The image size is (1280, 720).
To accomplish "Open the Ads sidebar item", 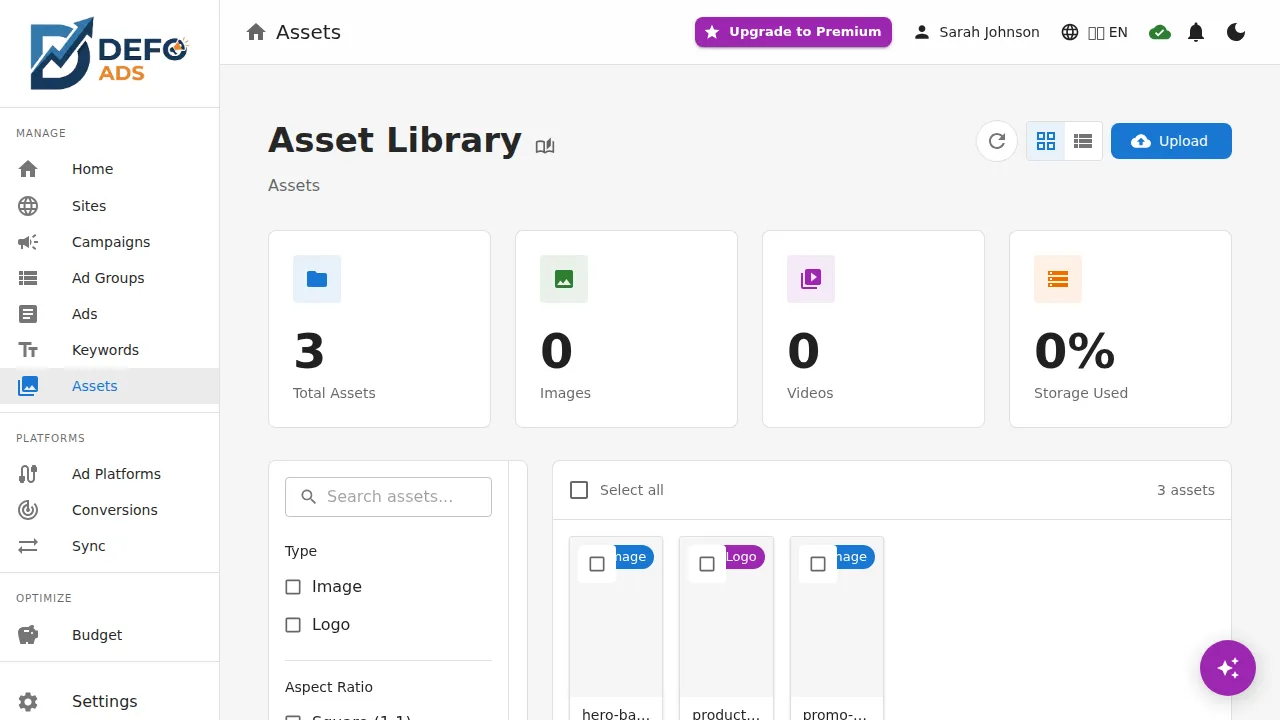I will pos(110,314).
